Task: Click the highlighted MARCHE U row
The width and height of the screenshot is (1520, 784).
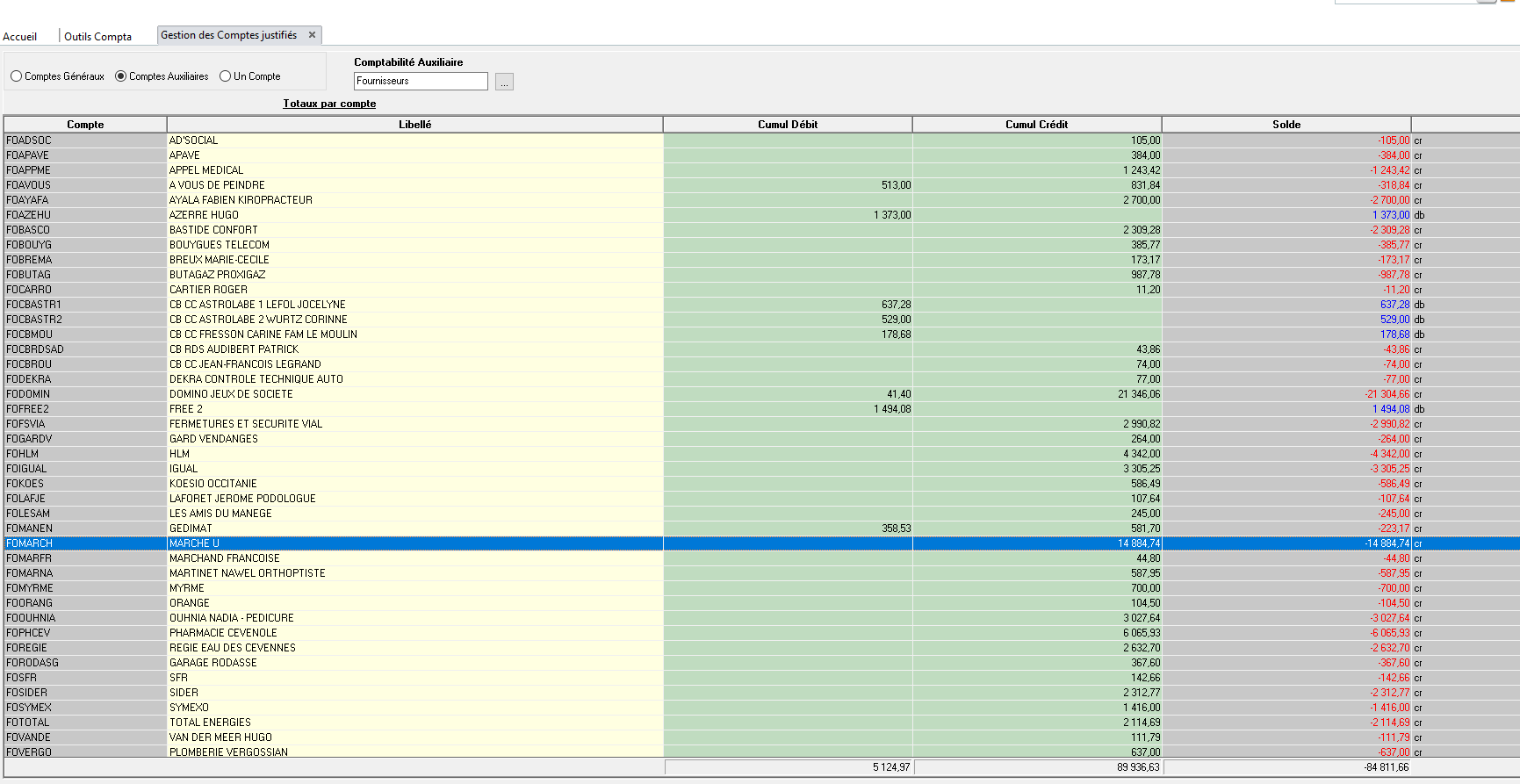Action: coord(761,543)
